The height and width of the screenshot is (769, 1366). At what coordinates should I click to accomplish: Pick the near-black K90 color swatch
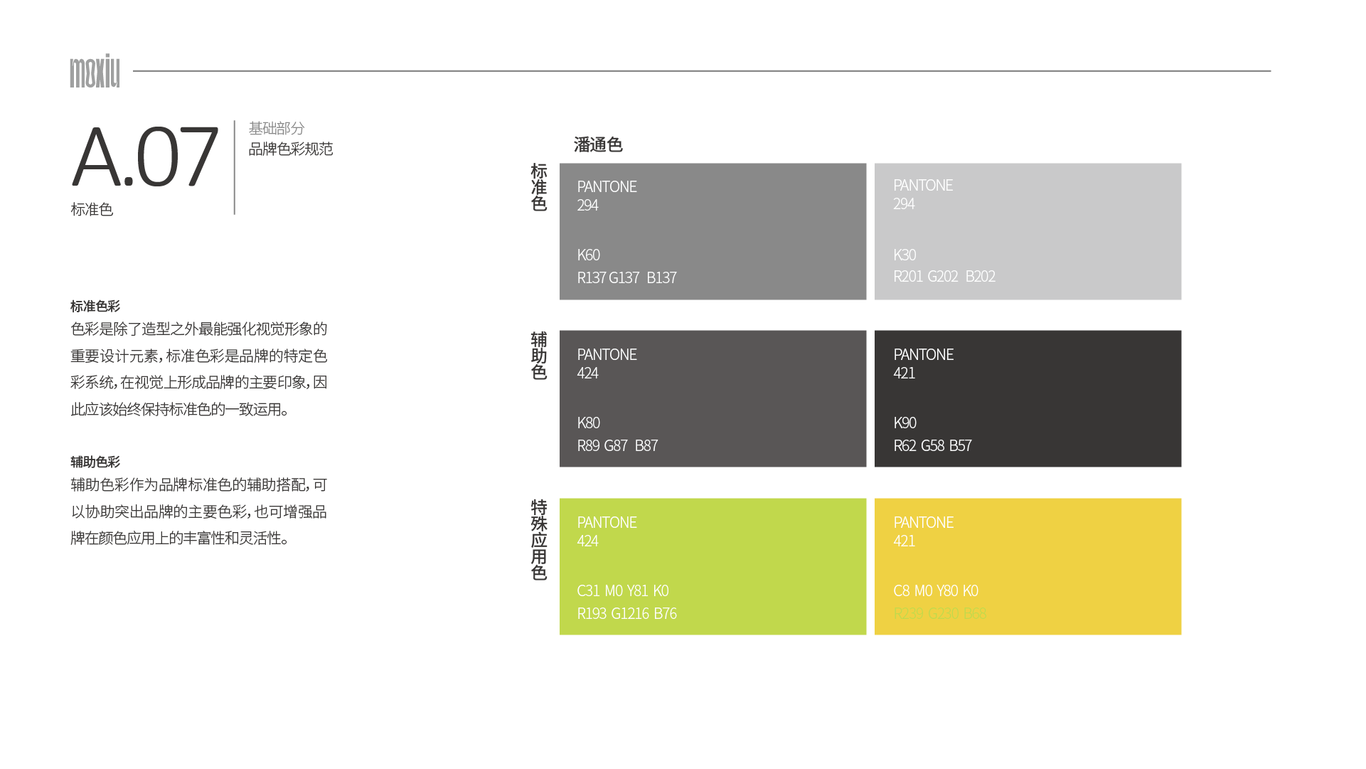[1028, 398]
